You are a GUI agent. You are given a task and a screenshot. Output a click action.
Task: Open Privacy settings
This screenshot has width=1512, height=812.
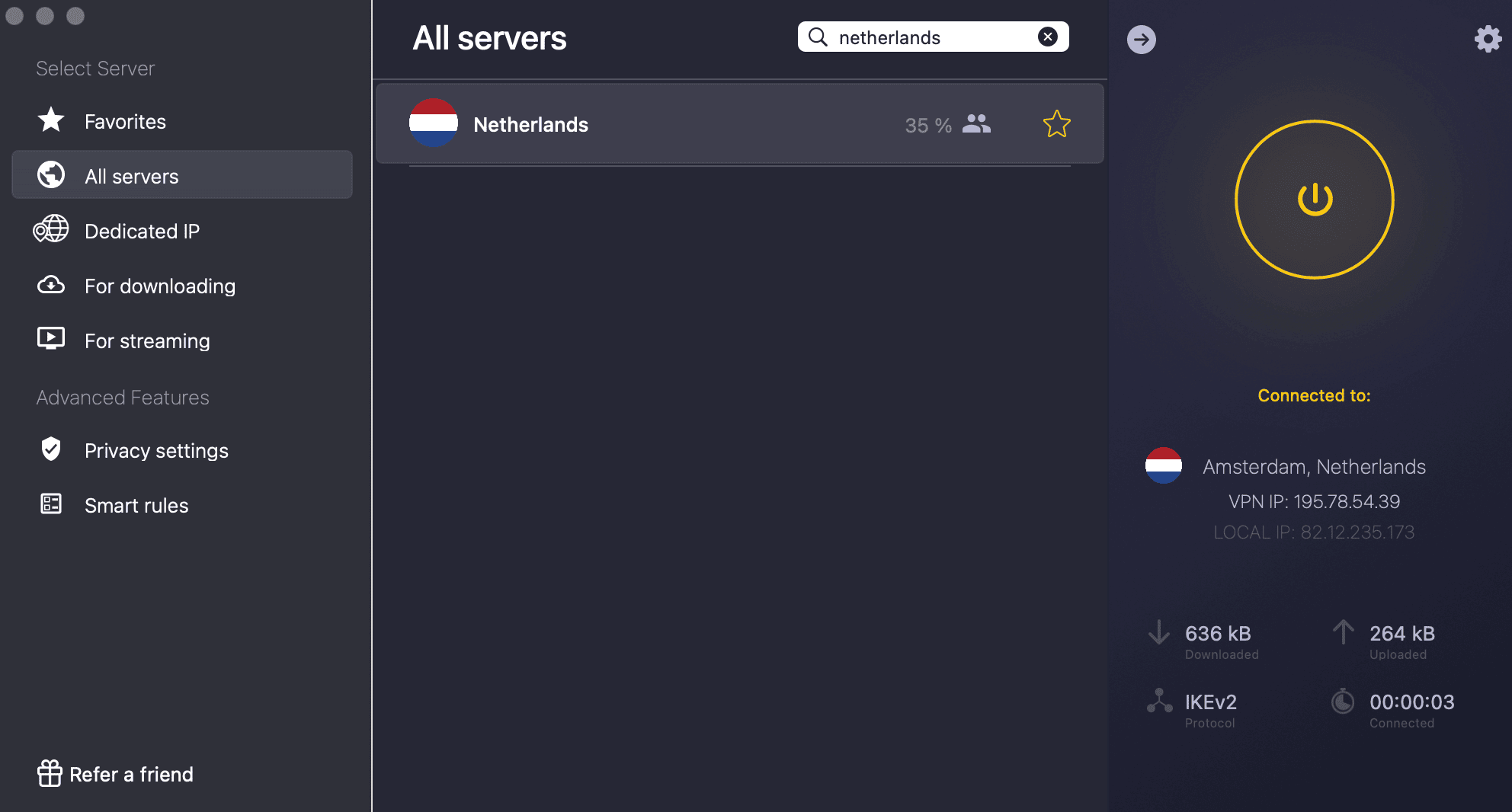coord(182,450)
